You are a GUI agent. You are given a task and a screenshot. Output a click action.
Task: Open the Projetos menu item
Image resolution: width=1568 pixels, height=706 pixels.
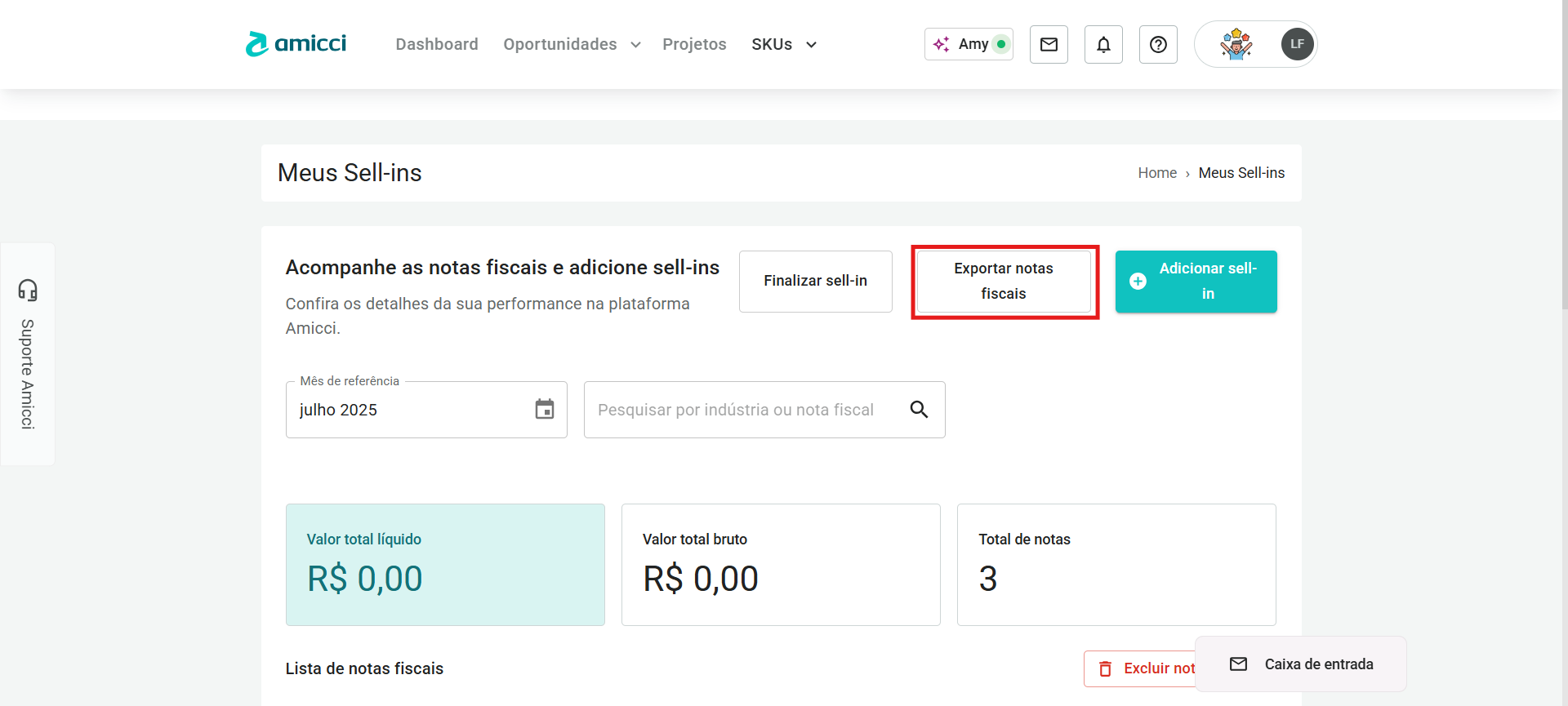tap(694, 44)
